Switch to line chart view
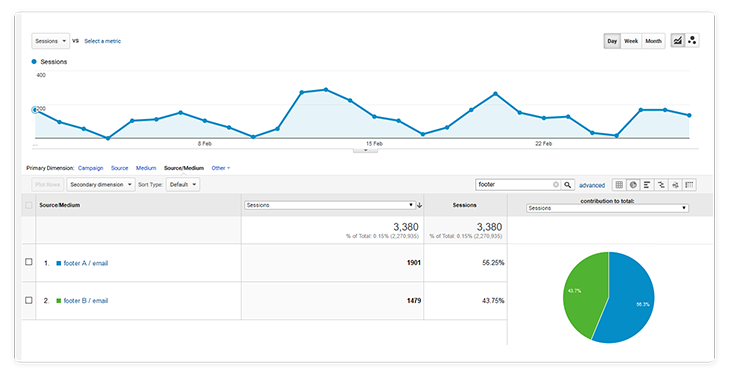 (x=677, y=41)
